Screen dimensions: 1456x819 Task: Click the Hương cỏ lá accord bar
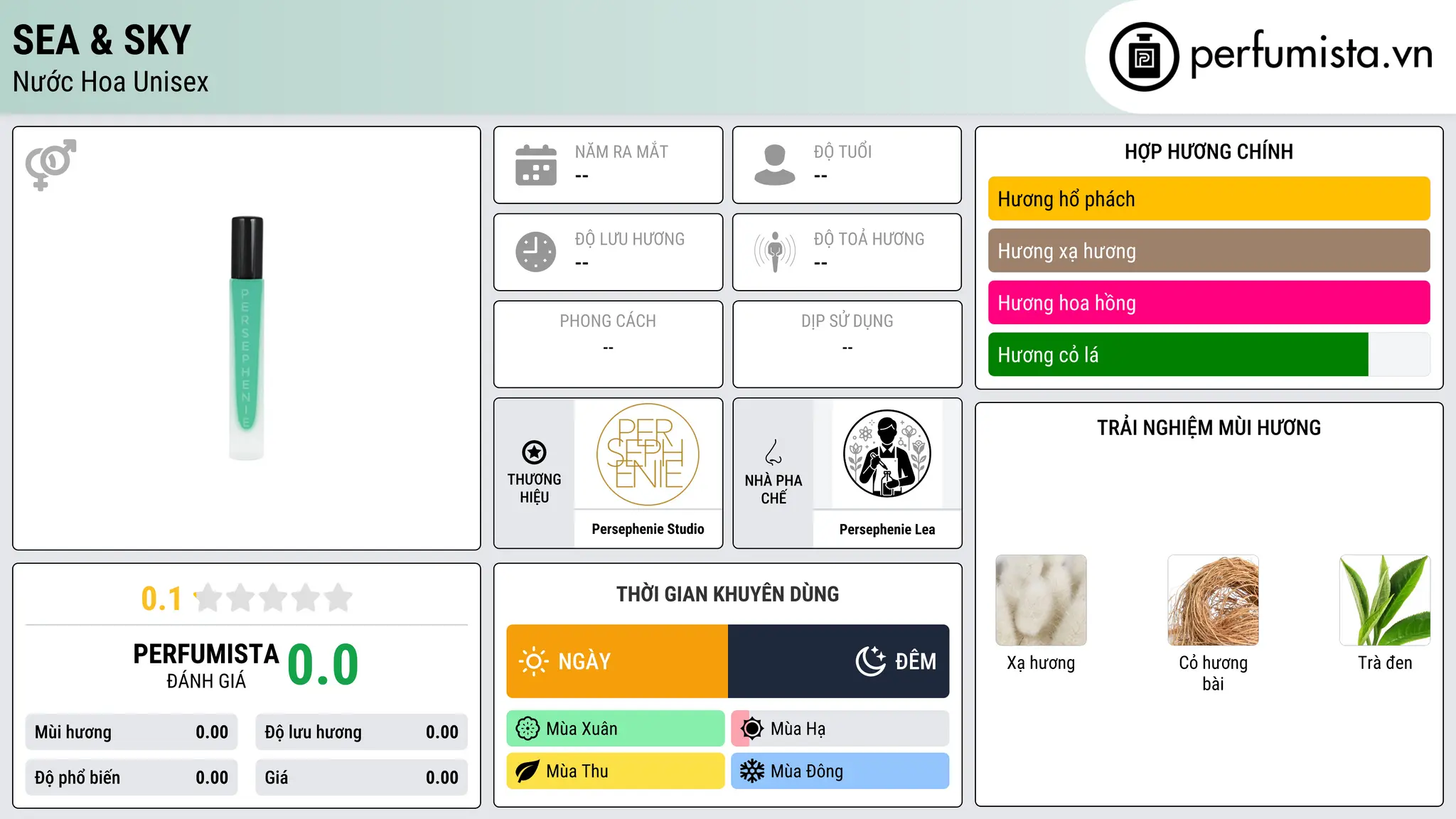click(1209, 355)
